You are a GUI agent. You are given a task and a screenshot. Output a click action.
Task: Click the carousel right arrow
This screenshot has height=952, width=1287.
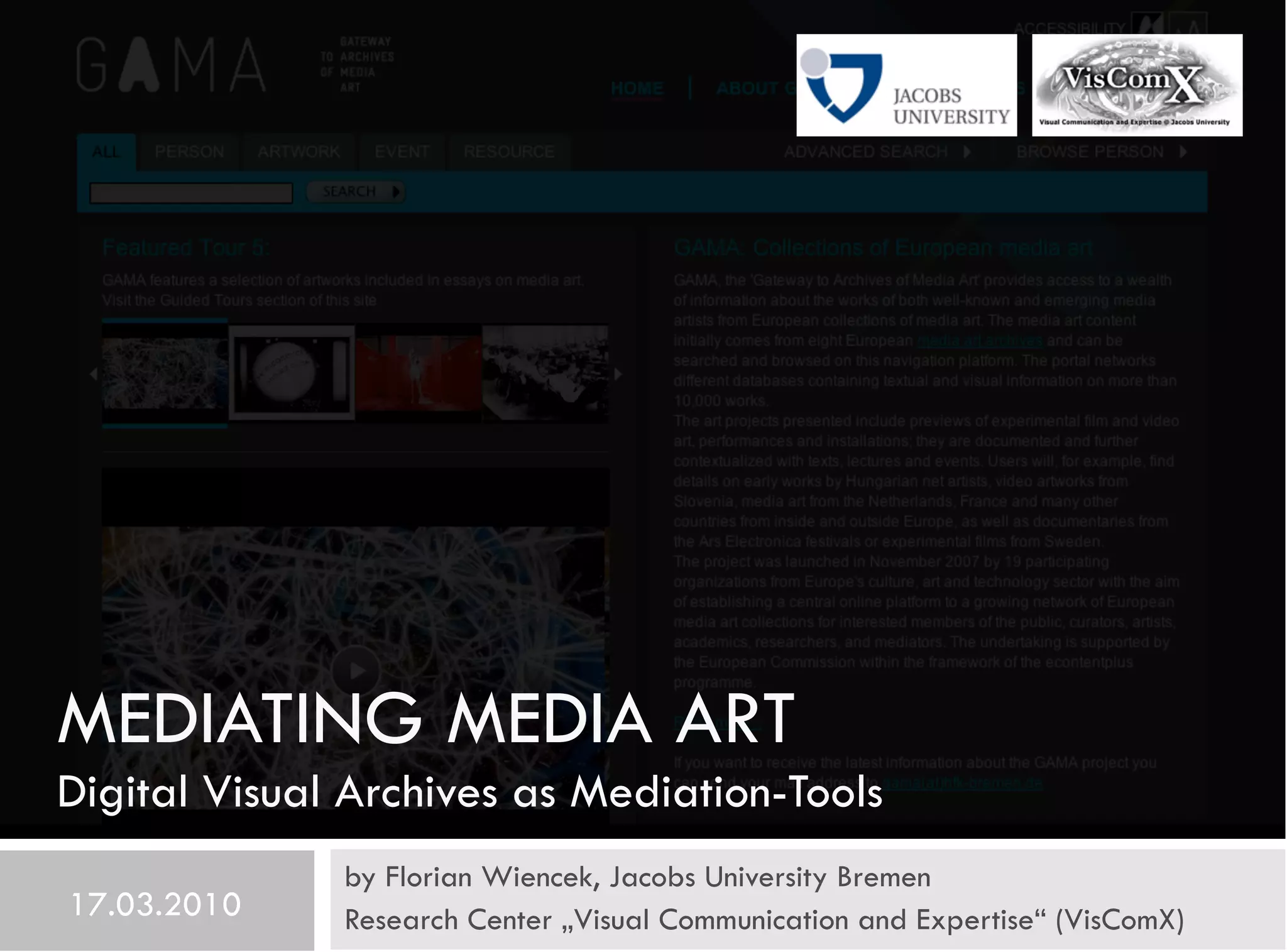(618, 374)
